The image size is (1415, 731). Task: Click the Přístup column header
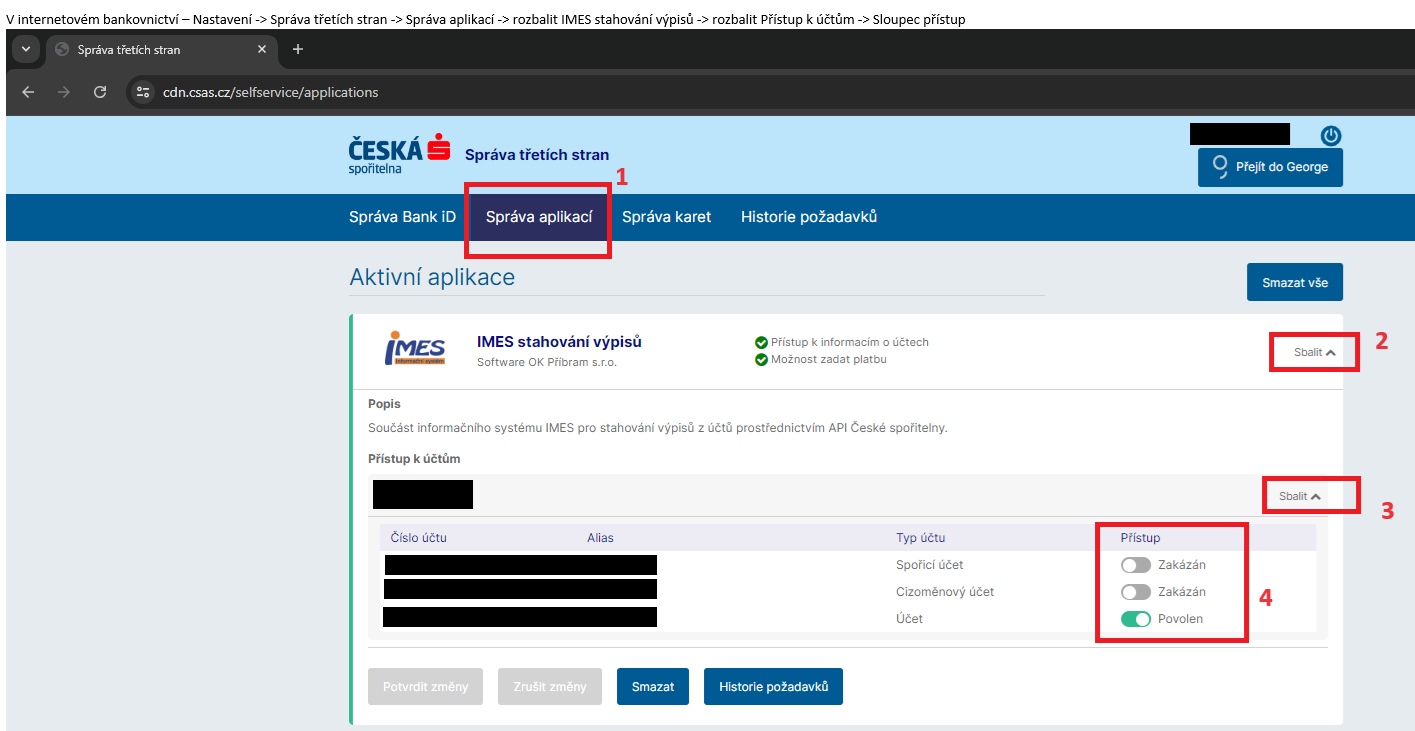pos(1140,538)
